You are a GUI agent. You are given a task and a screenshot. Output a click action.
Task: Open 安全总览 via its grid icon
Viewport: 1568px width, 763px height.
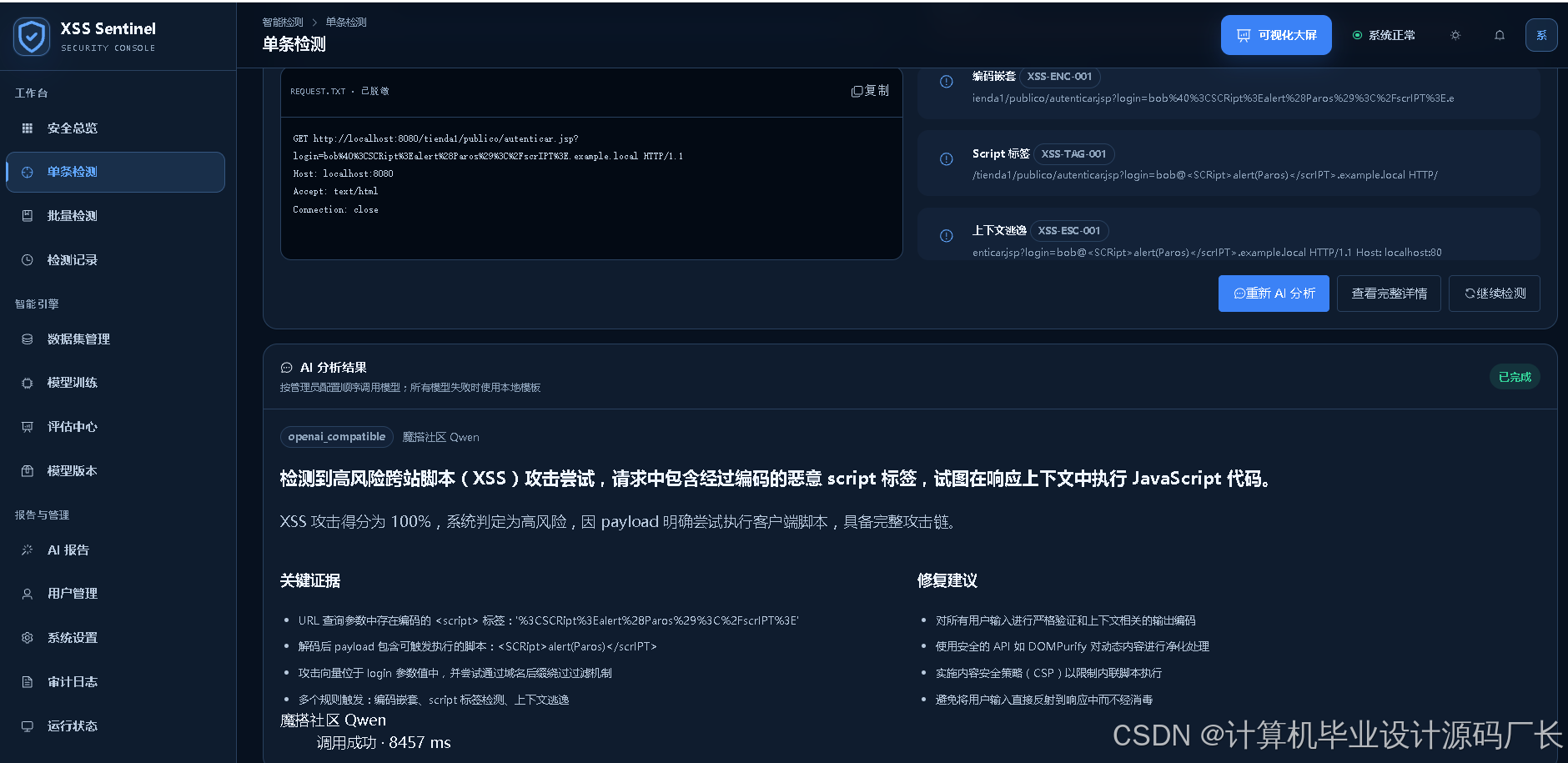click(x=28, y=128)
